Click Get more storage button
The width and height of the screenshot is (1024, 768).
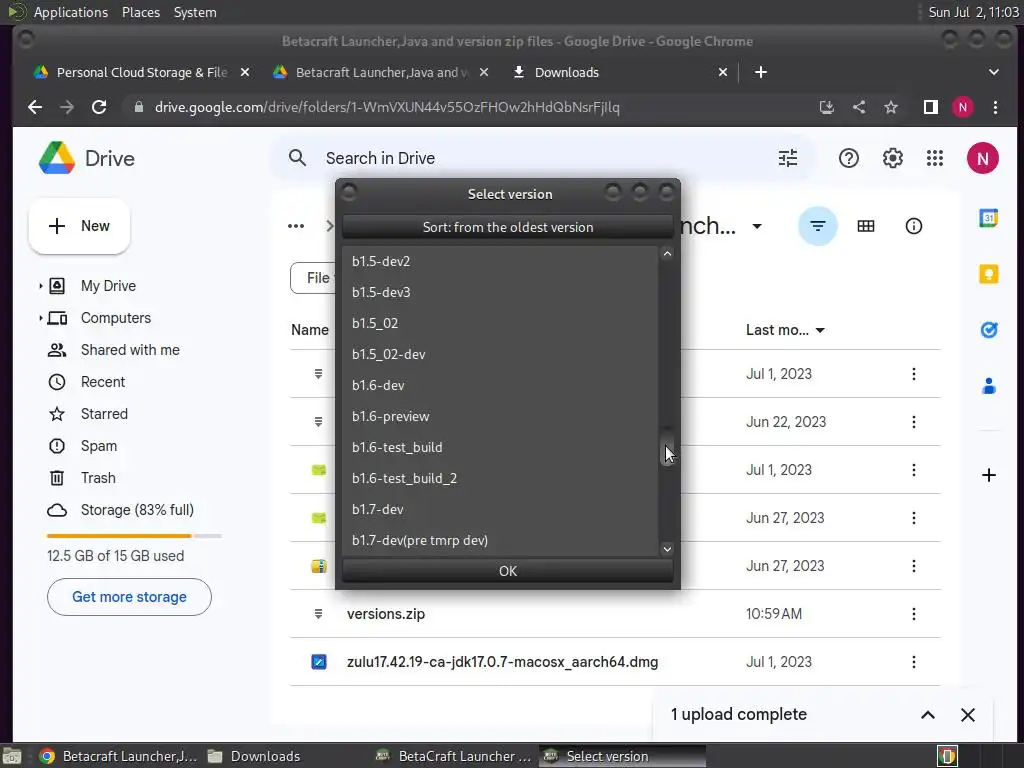coord(129,597)
